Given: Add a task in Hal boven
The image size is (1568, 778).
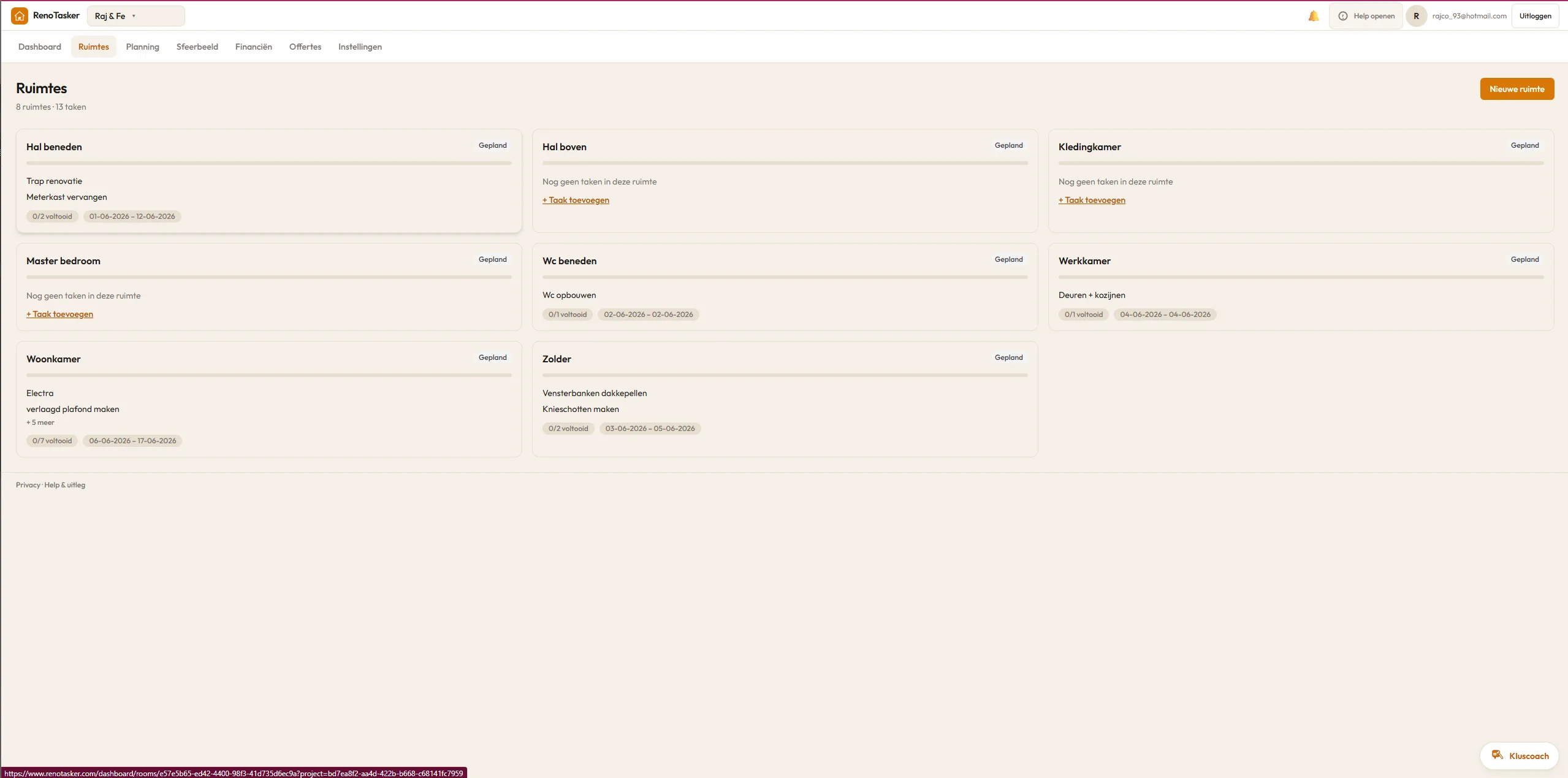Looking at the screenshot, I should [x=576, y=200].
